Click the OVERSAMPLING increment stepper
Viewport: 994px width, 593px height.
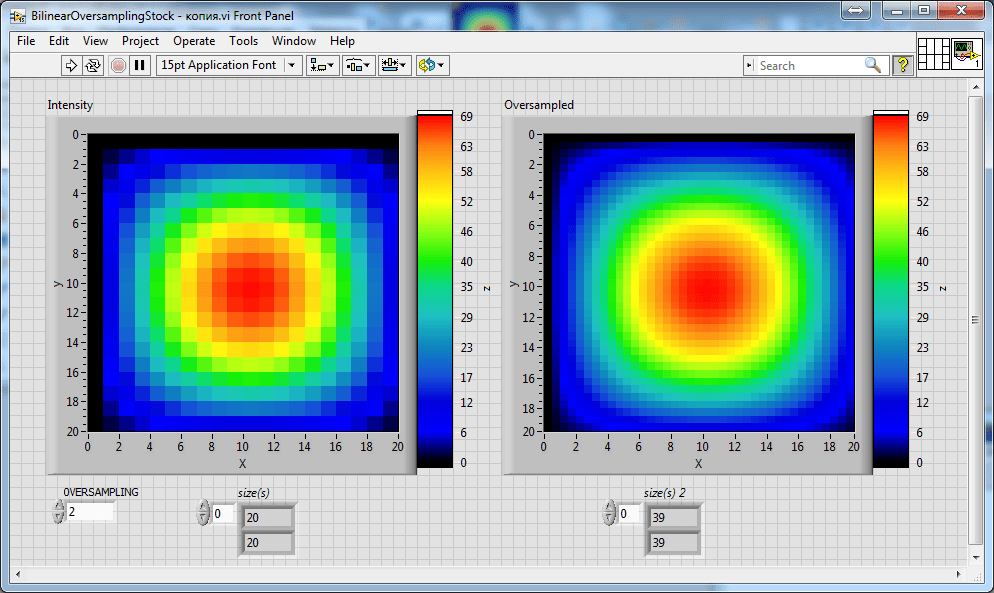[x=59, y=506]
